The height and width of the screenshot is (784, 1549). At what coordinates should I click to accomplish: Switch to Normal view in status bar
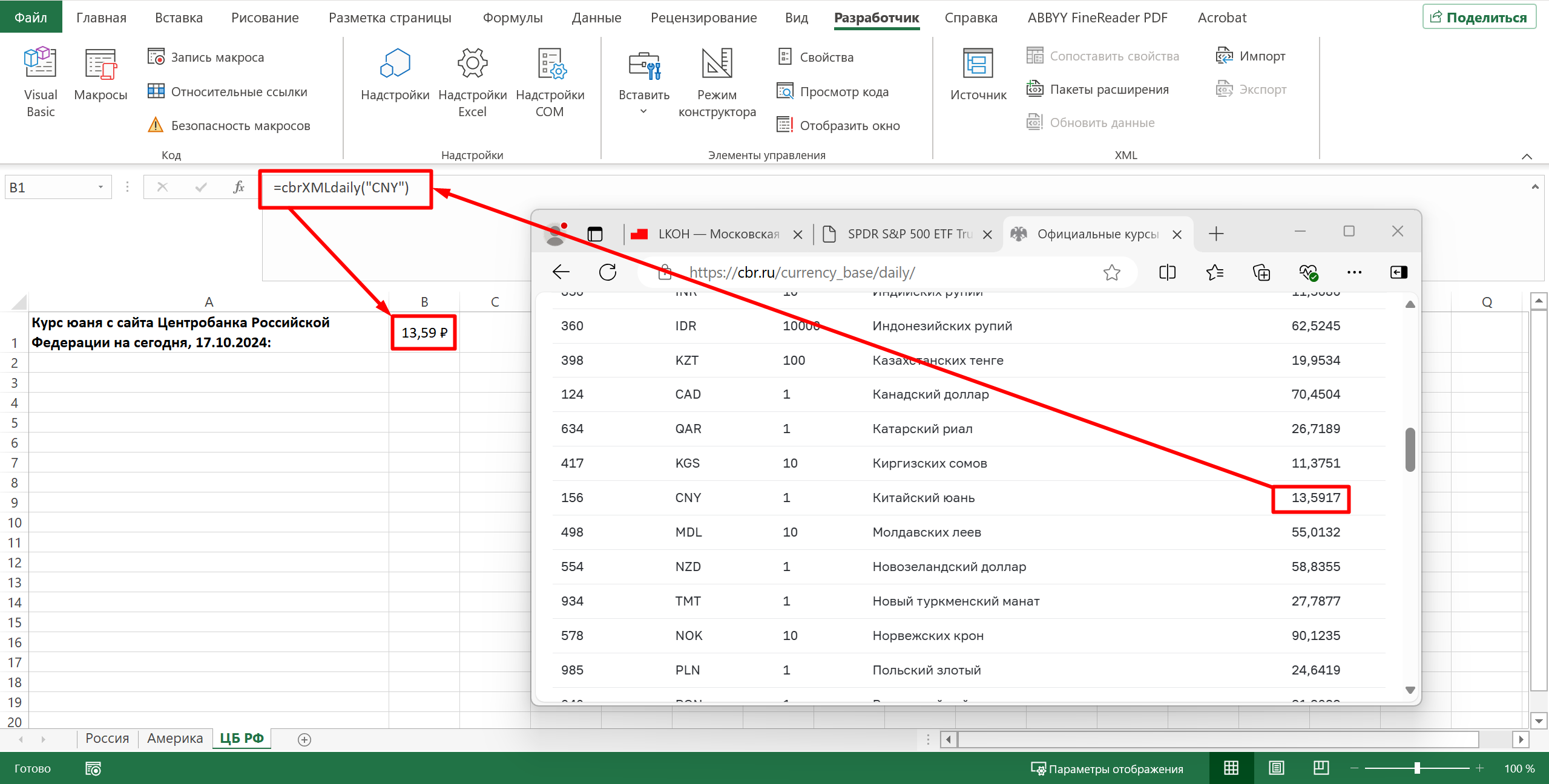click(x=1231, y=768)
